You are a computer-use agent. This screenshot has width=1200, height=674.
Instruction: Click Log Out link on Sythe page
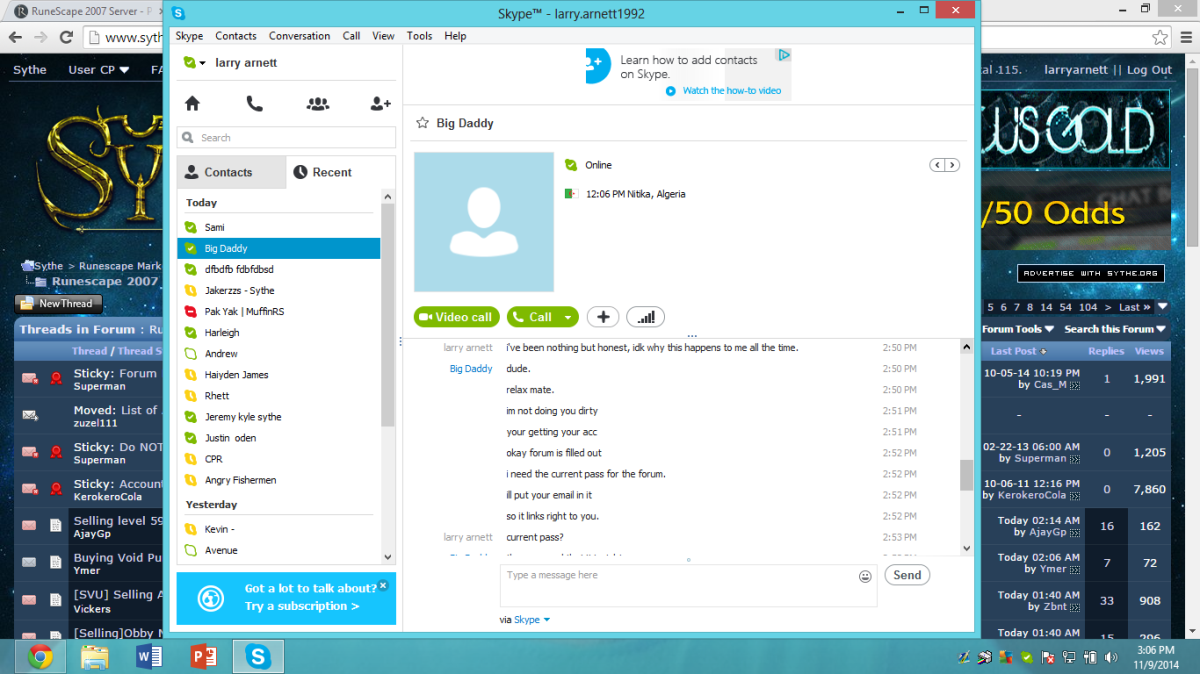click(1149, 70)
